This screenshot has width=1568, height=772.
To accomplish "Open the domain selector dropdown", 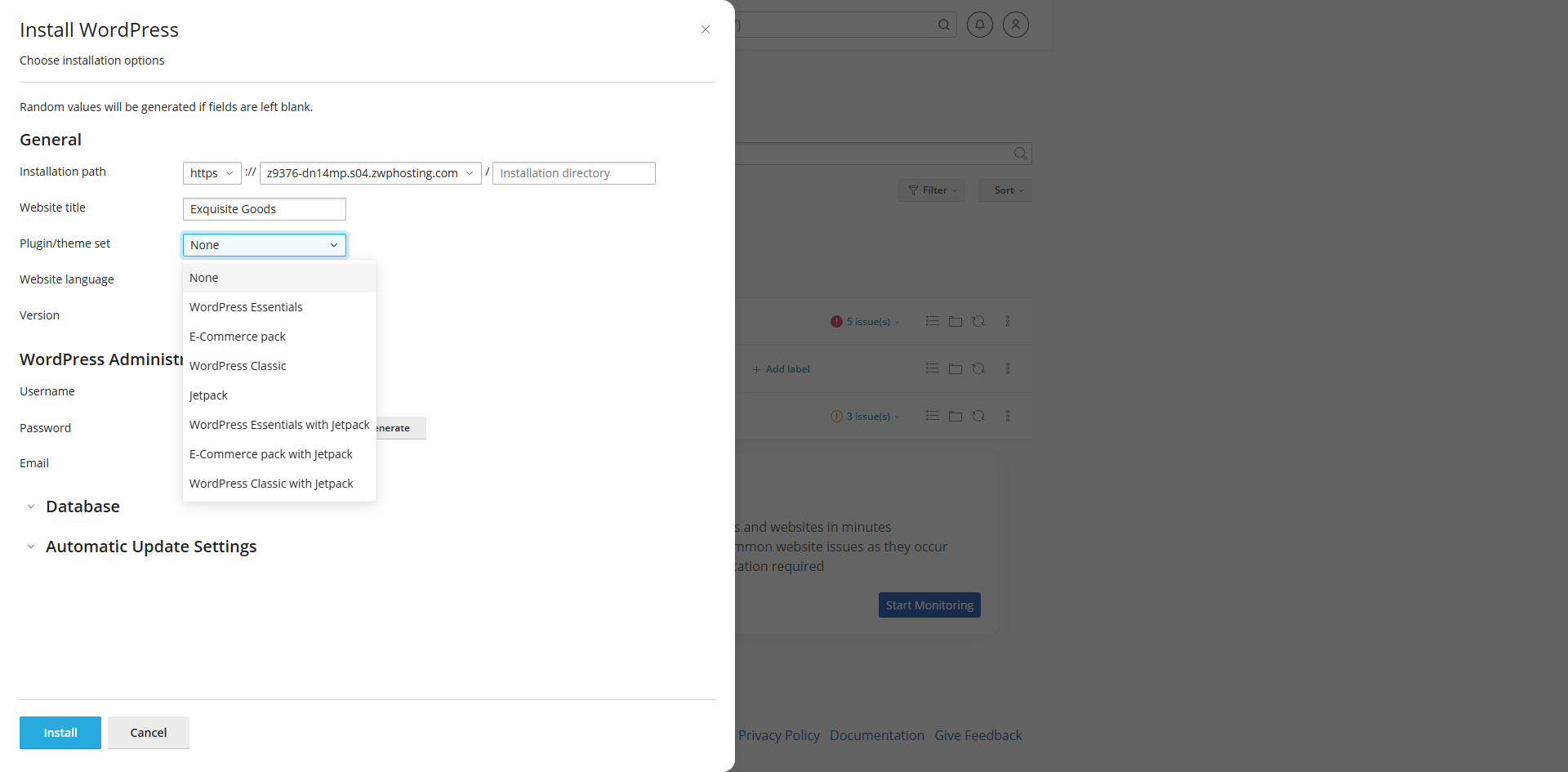I will pyautogui.click(x=371, y=173).
